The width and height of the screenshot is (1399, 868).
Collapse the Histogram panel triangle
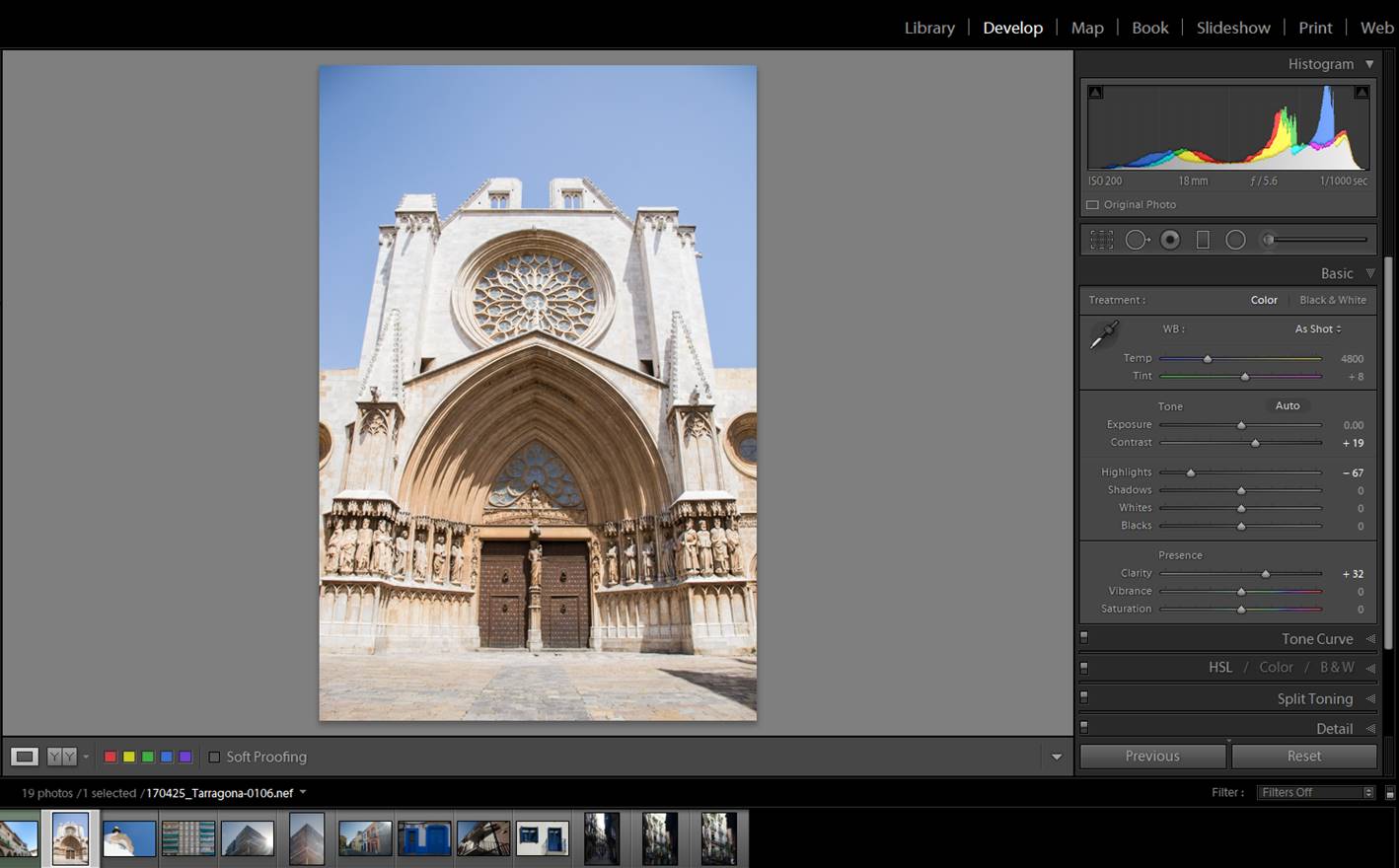pyautogui.click(x=1369, y=64)
